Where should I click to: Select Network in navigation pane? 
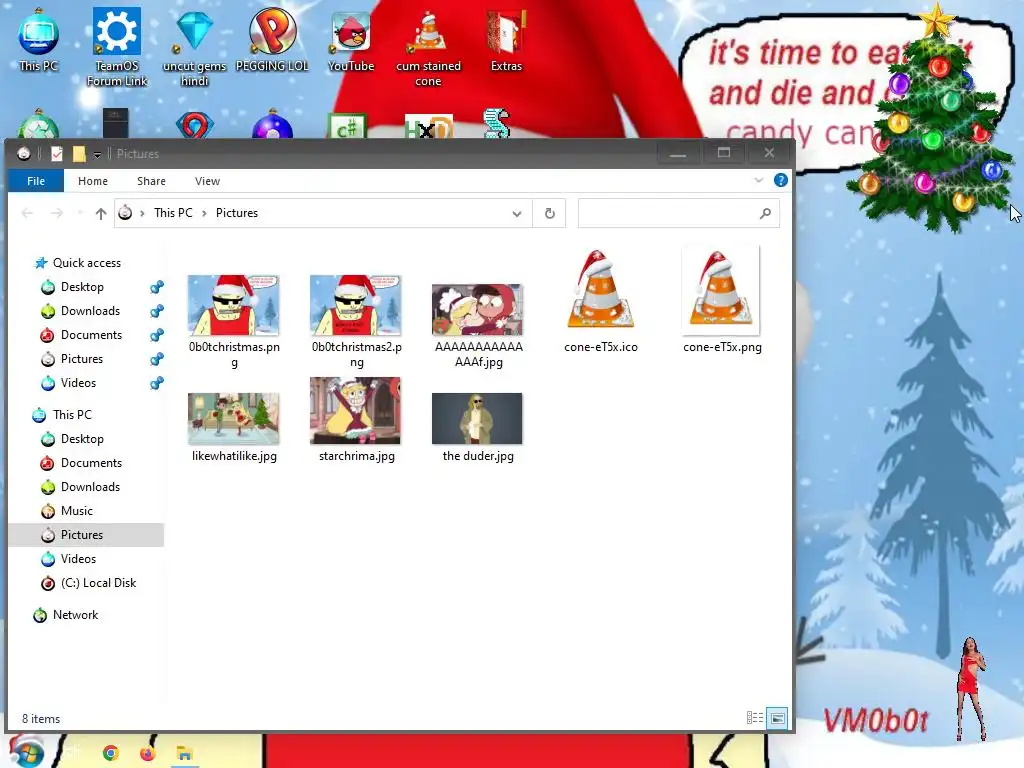(x=75, y=615)
